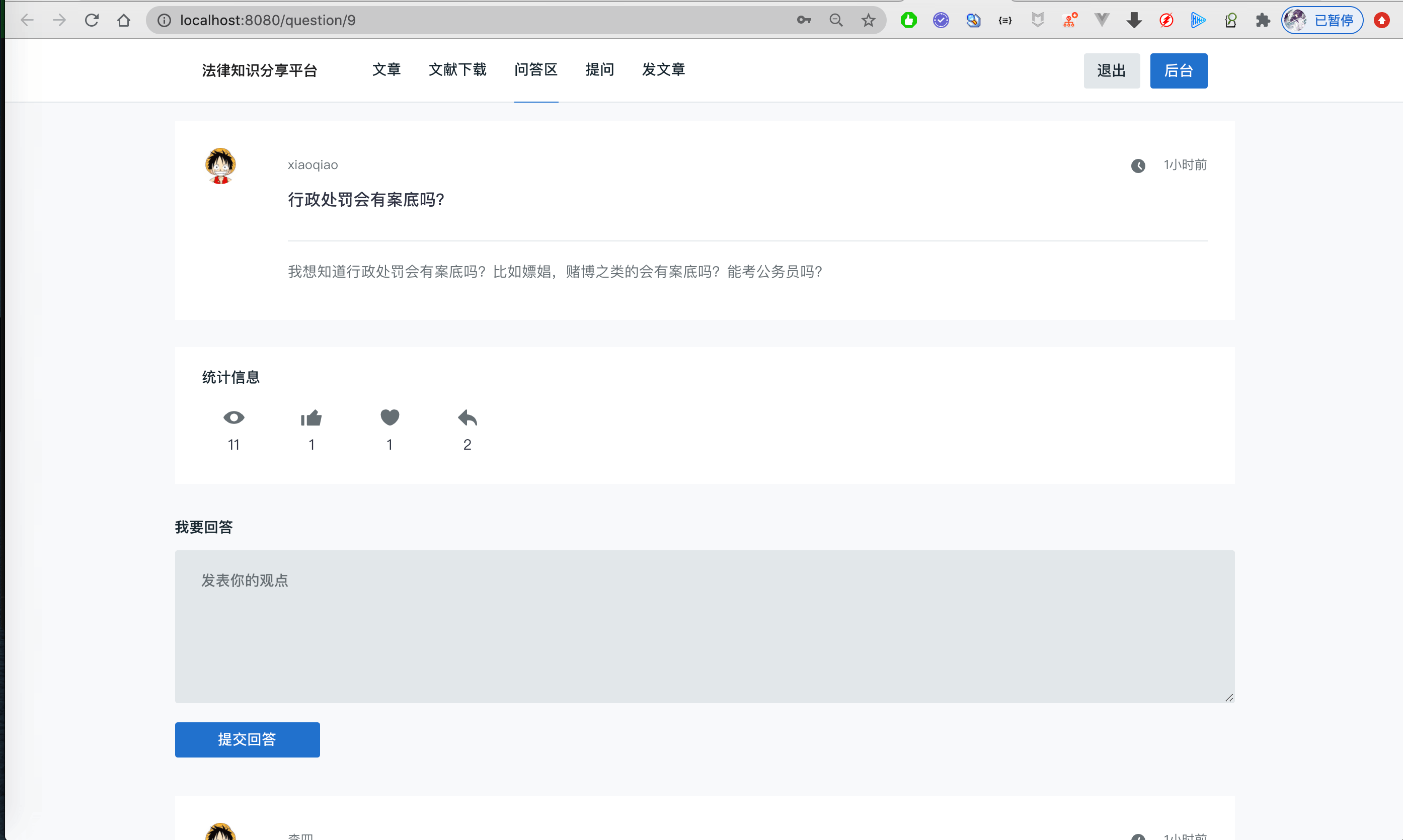
Task: Click the site info icon before URL
Action: click(164, 21)
